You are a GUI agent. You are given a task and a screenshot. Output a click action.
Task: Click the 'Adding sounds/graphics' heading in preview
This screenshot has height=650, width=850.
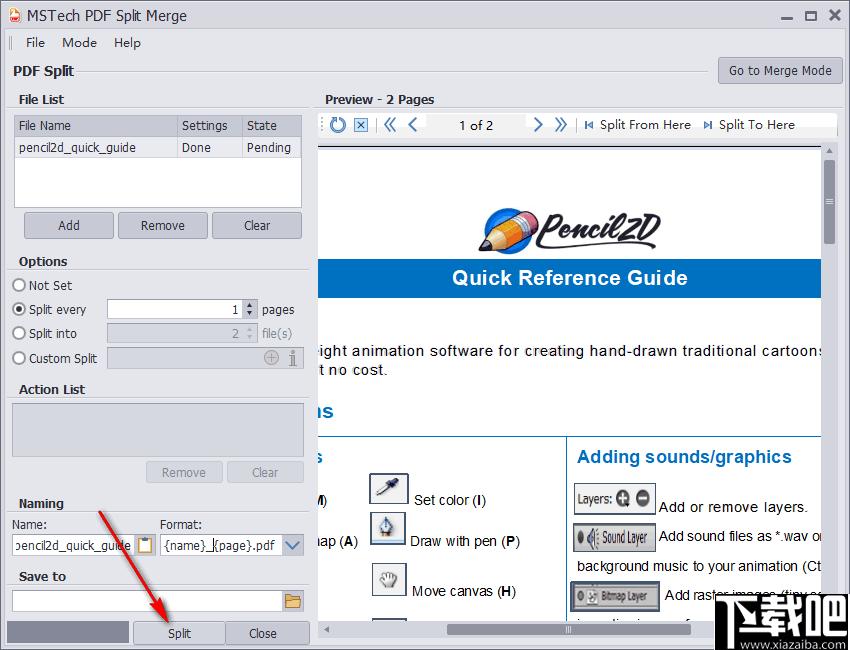(x=684, y=457)
